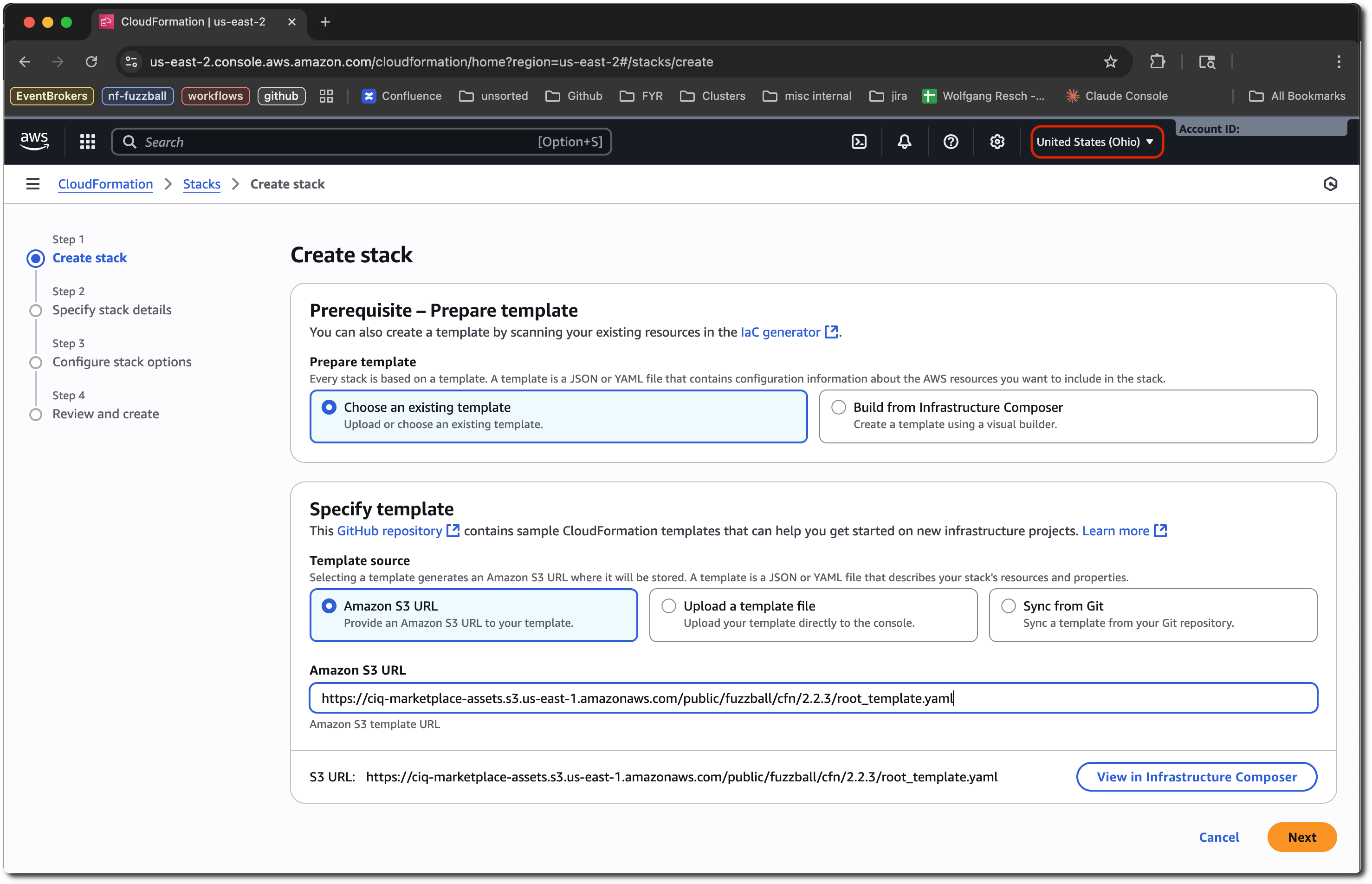The width and height of the screenshot is (1372, 884).
Task: Open a new browser tab
Action: coord(325,22)
